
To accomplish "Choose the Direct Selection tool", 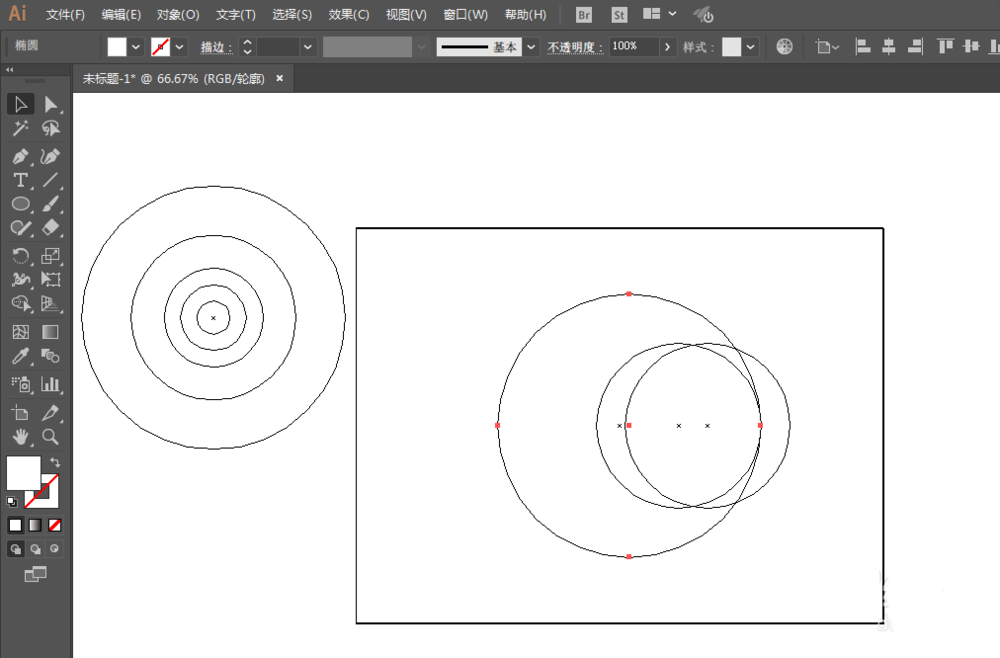I will tap(50, 105).
